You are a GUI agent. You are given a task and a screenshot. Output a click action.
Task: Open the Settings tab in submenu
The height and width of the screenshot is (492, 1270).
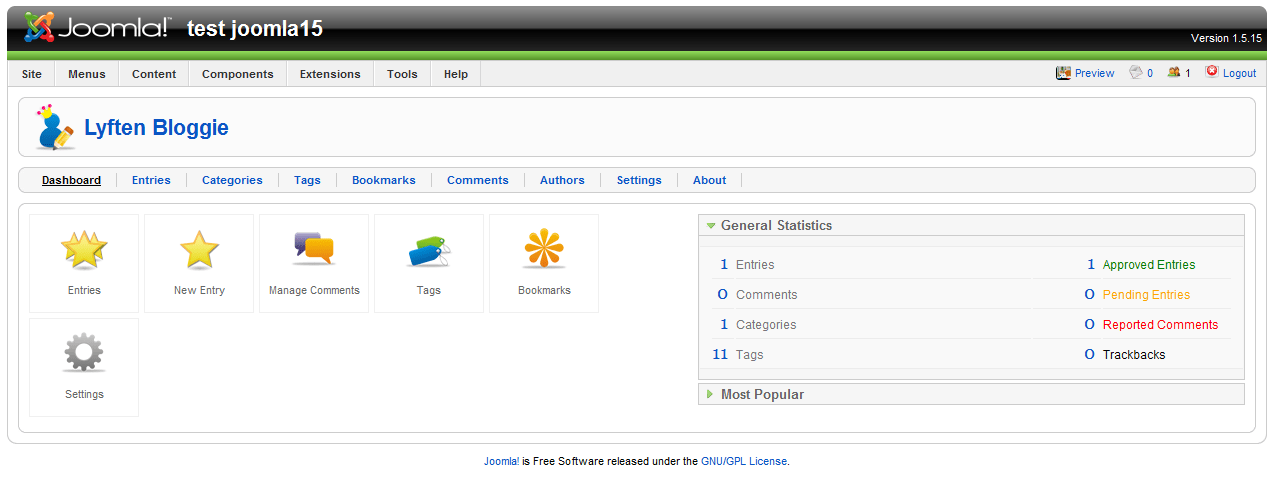point(639,180)
